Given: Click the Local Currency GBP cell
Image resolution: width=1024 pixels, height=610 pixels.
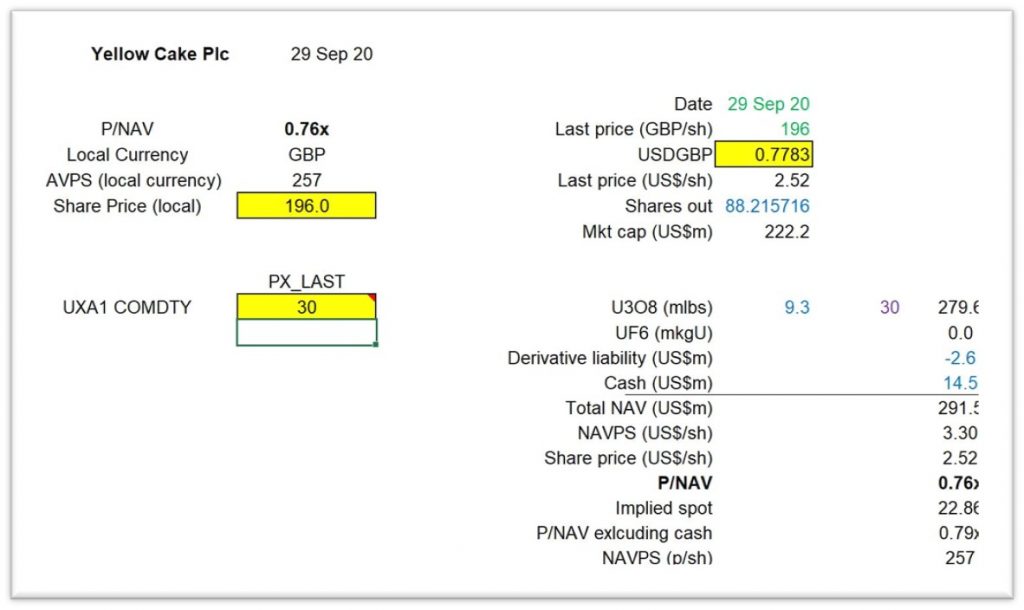Looking at the screenshot, I should [x=306, y=155].
